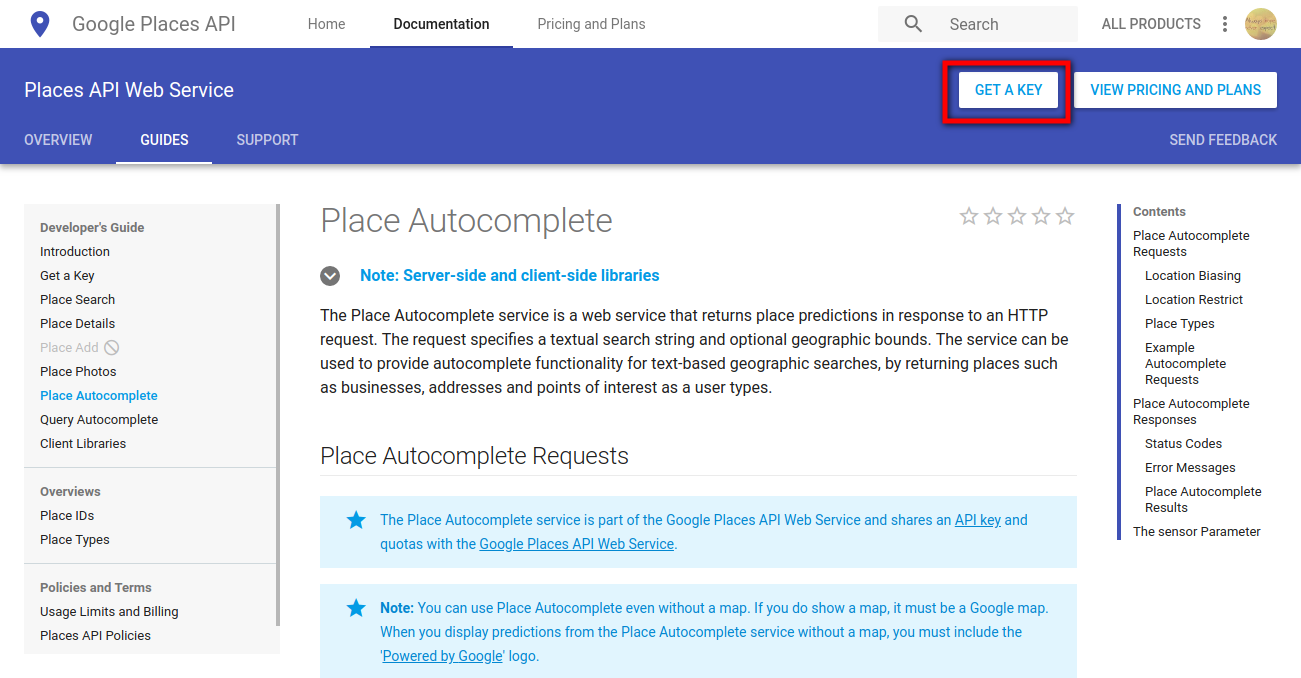Image resolution: width=1301 pixels, height=678 pixels.
Task: Give a three-star page rating
Action: pos(1017,216)
